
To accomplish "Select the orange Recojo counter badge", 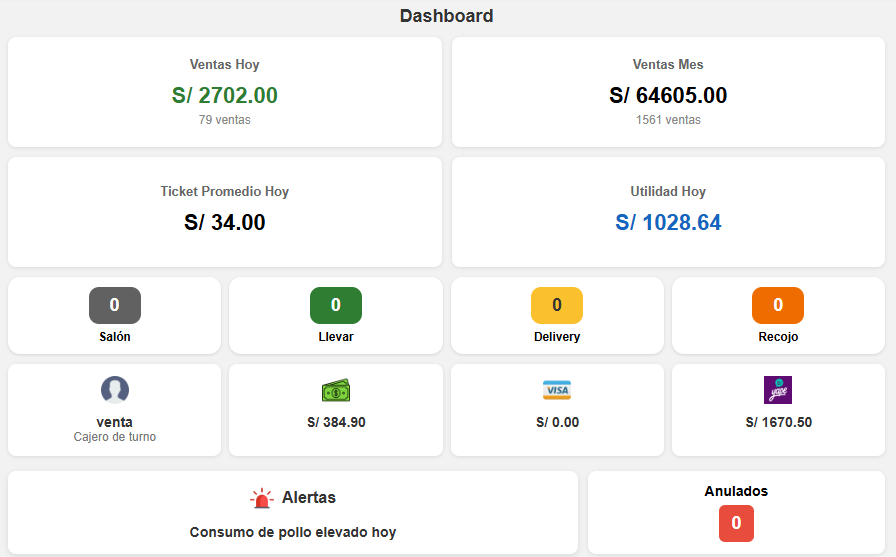I will (x=778, y=305).
